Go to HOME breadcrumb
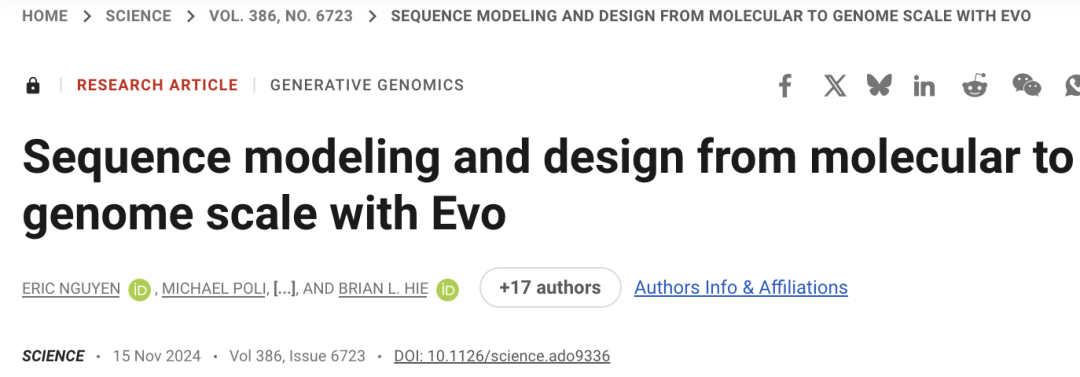Screen dimensions: 1080x377 [x=45, y=16]
